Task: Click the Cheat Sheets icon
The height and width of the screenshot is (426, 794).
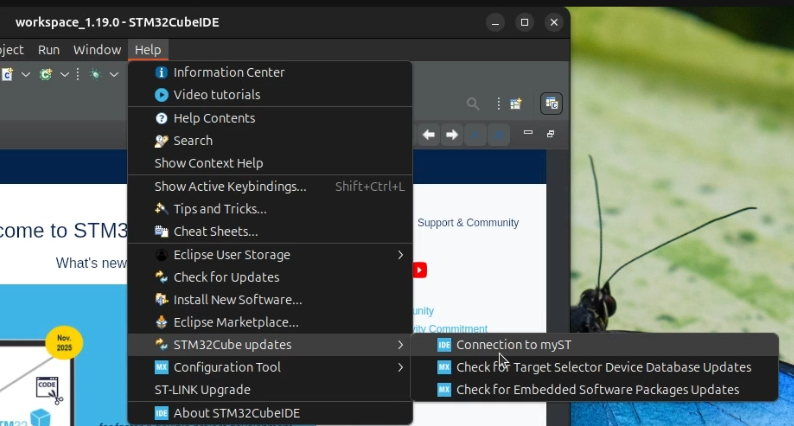Action: [161, 231]
